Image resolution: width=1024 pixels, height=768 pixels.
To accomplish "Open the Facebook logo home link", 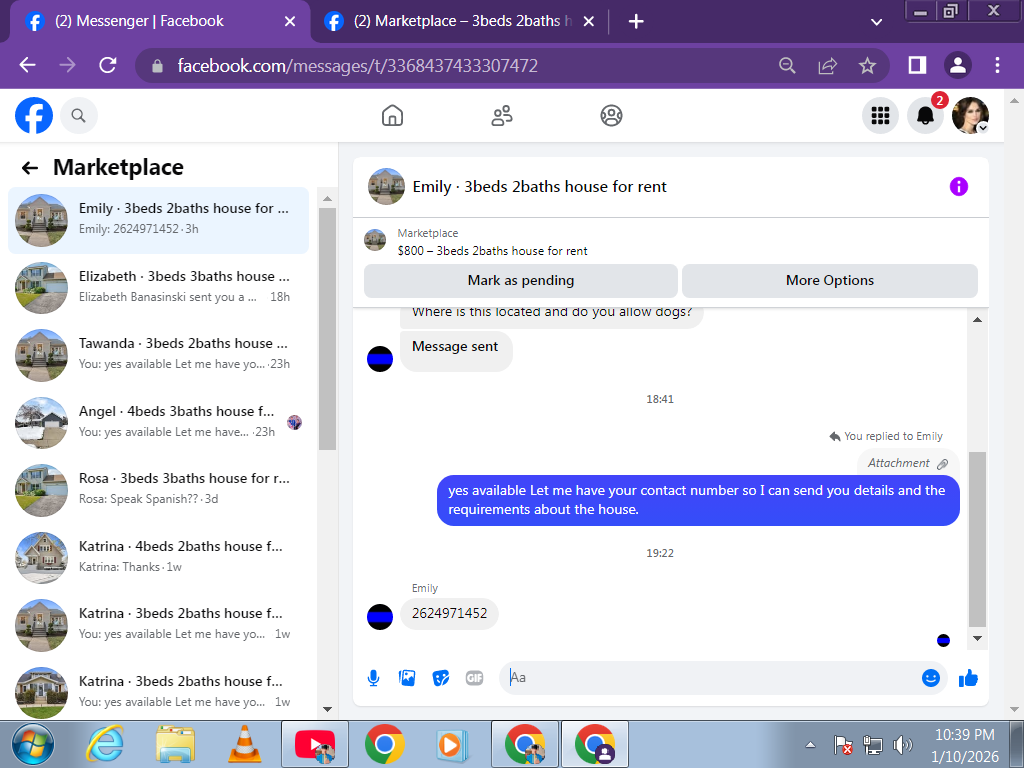I will point(34,116).
